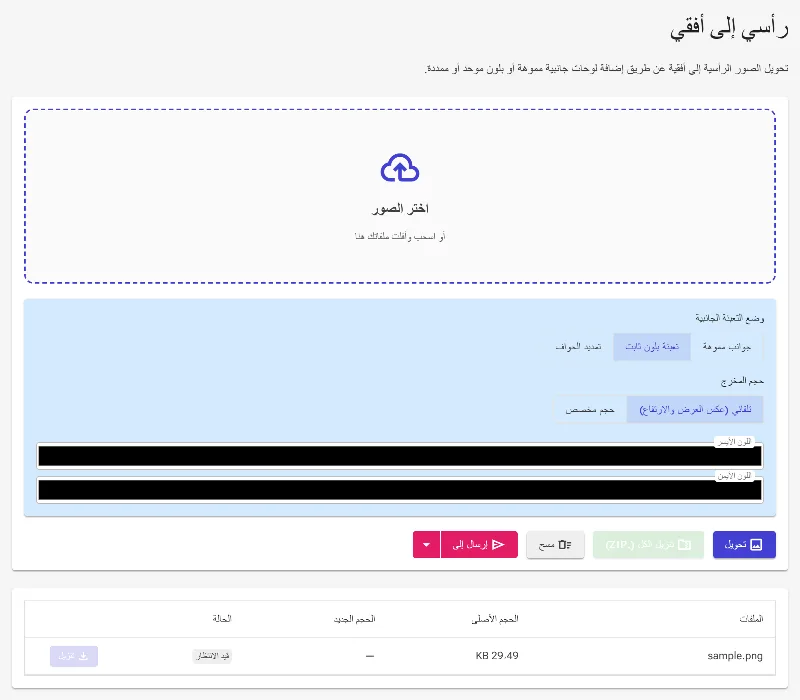This screenshot has height=700, width=800.
Task: Choose the تلقائي automatic output size
Action: point(695,410)
